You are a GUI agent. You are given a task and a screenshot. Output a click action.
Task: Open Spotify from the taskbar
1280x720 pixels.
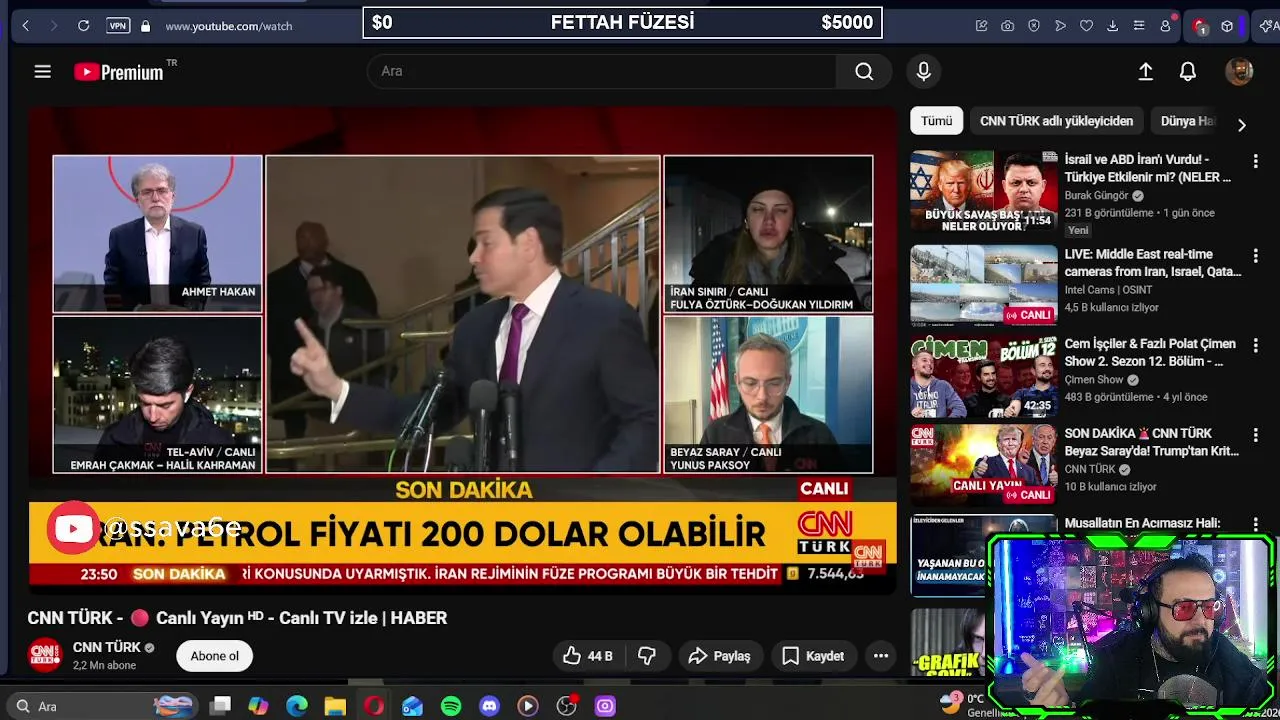(451, 706)
